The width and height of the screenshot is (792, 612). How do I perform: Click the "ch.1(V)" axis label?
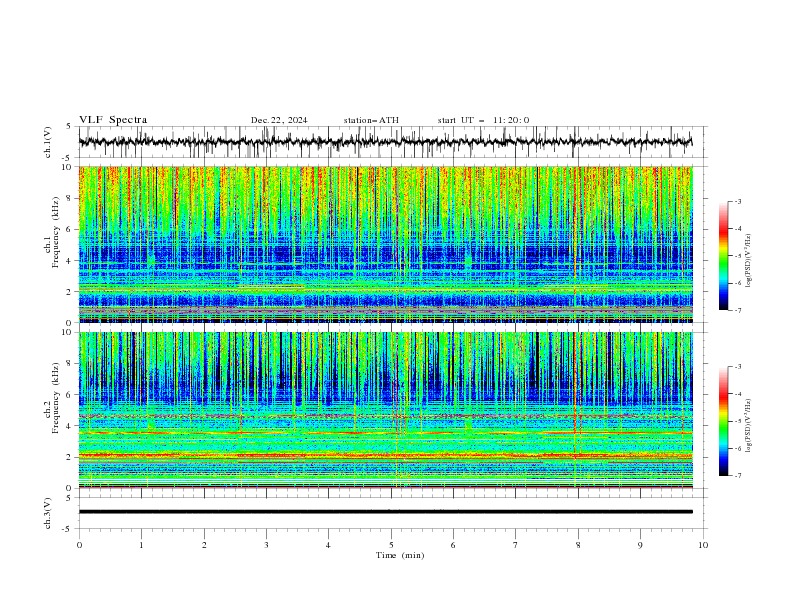pos(48,142)
